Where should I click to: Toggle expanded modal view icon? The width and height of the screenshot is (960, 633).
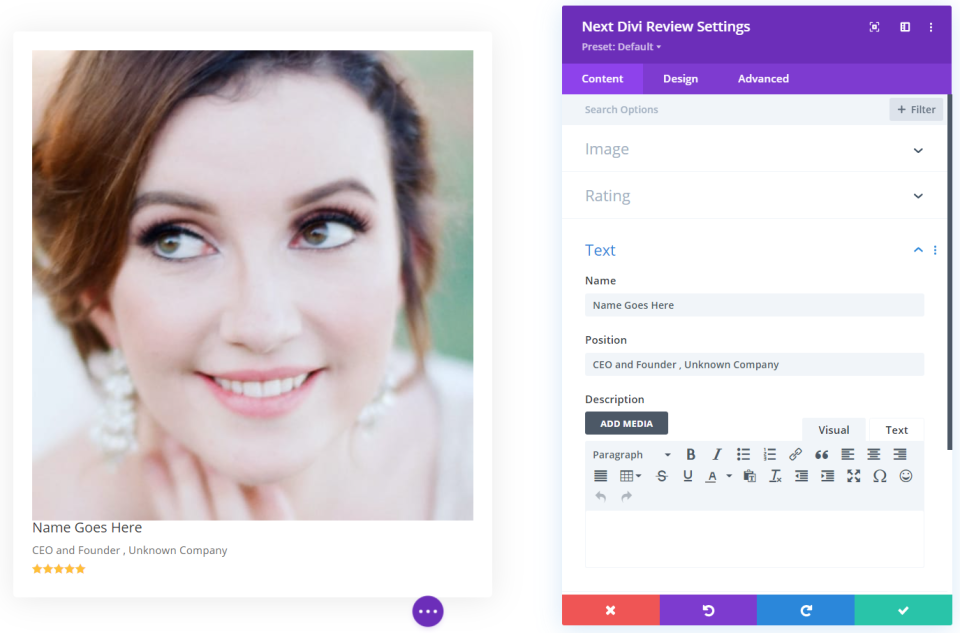pyautogui.click(x=874, y=27)
